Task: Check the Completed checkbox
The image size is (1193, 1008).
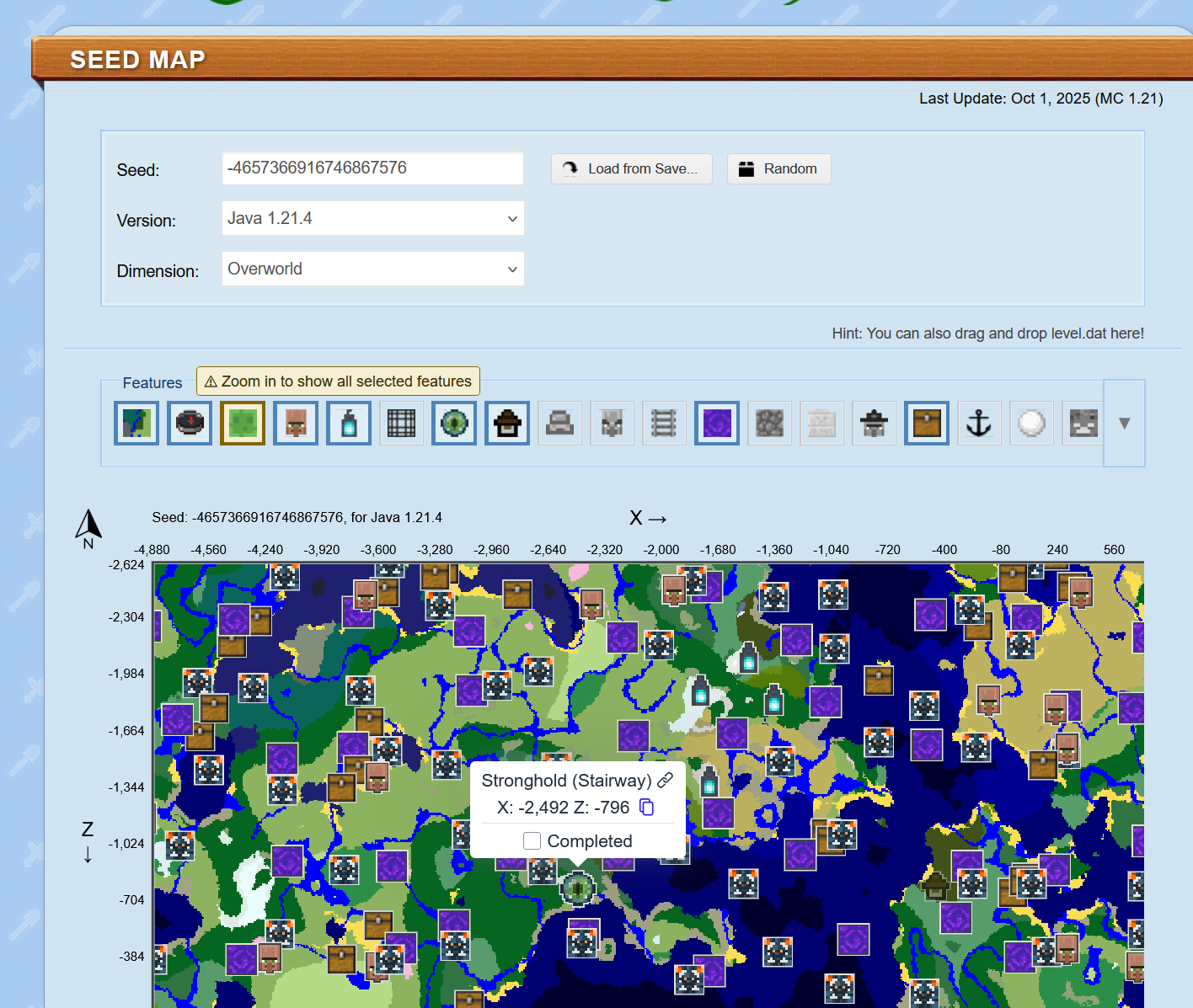Action: pyautogui.click(x=532, y=841)
